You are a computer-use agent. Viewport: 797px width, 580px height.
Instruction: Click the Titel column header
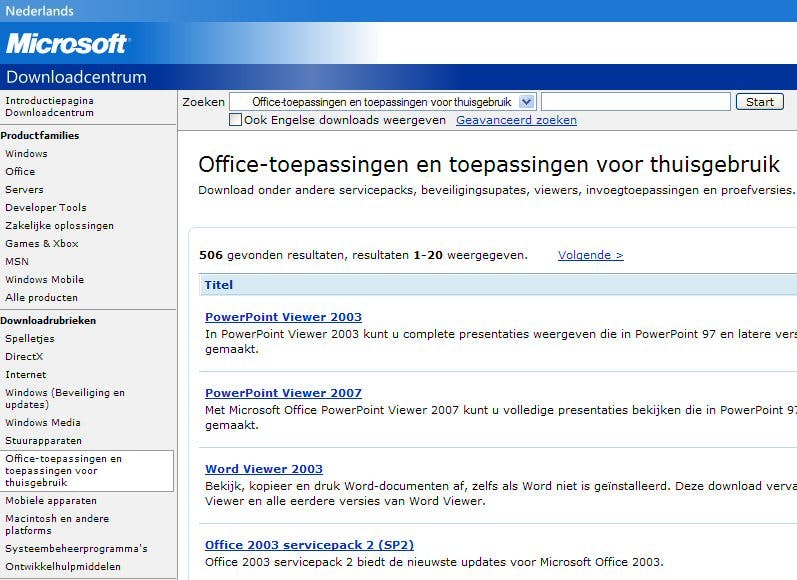(x=219, y=285)
